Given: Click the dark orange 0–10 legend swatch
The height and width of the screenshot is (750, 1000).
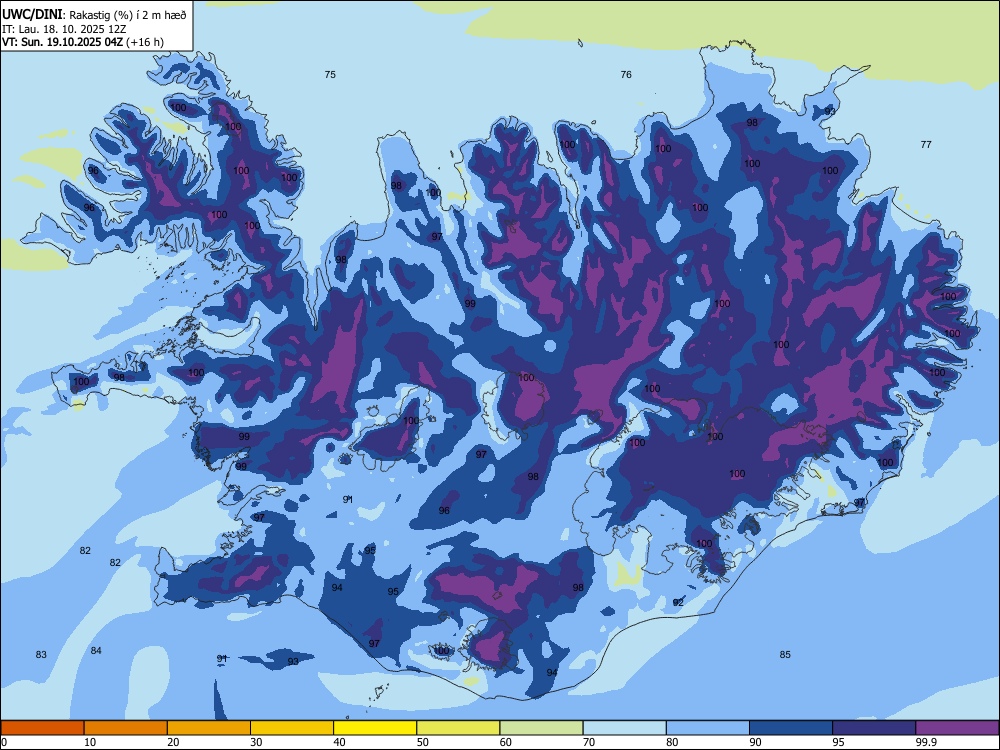Looking at the screenshot, I should click(42, 728).
